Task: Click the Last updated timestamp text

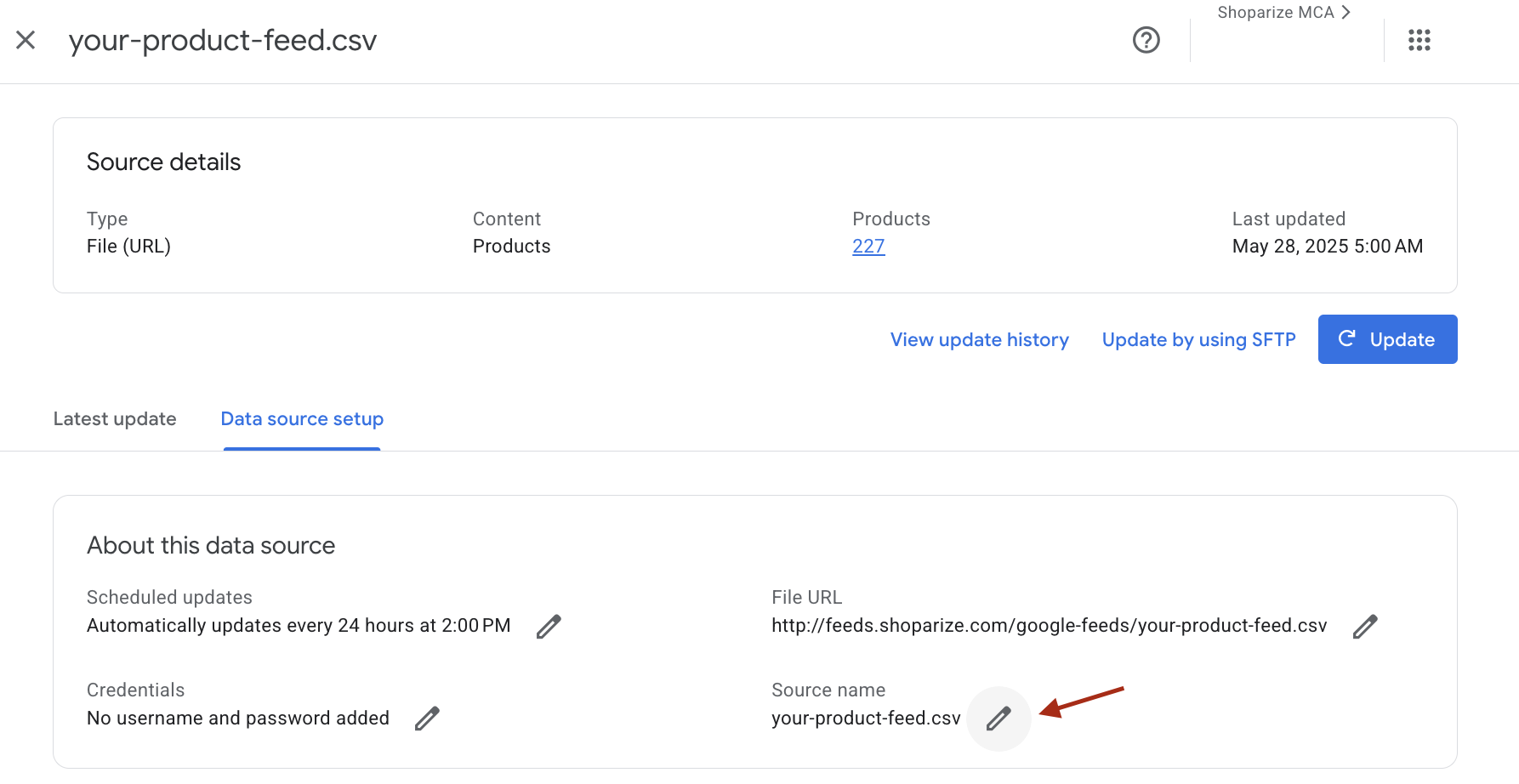Action: 1327,246
